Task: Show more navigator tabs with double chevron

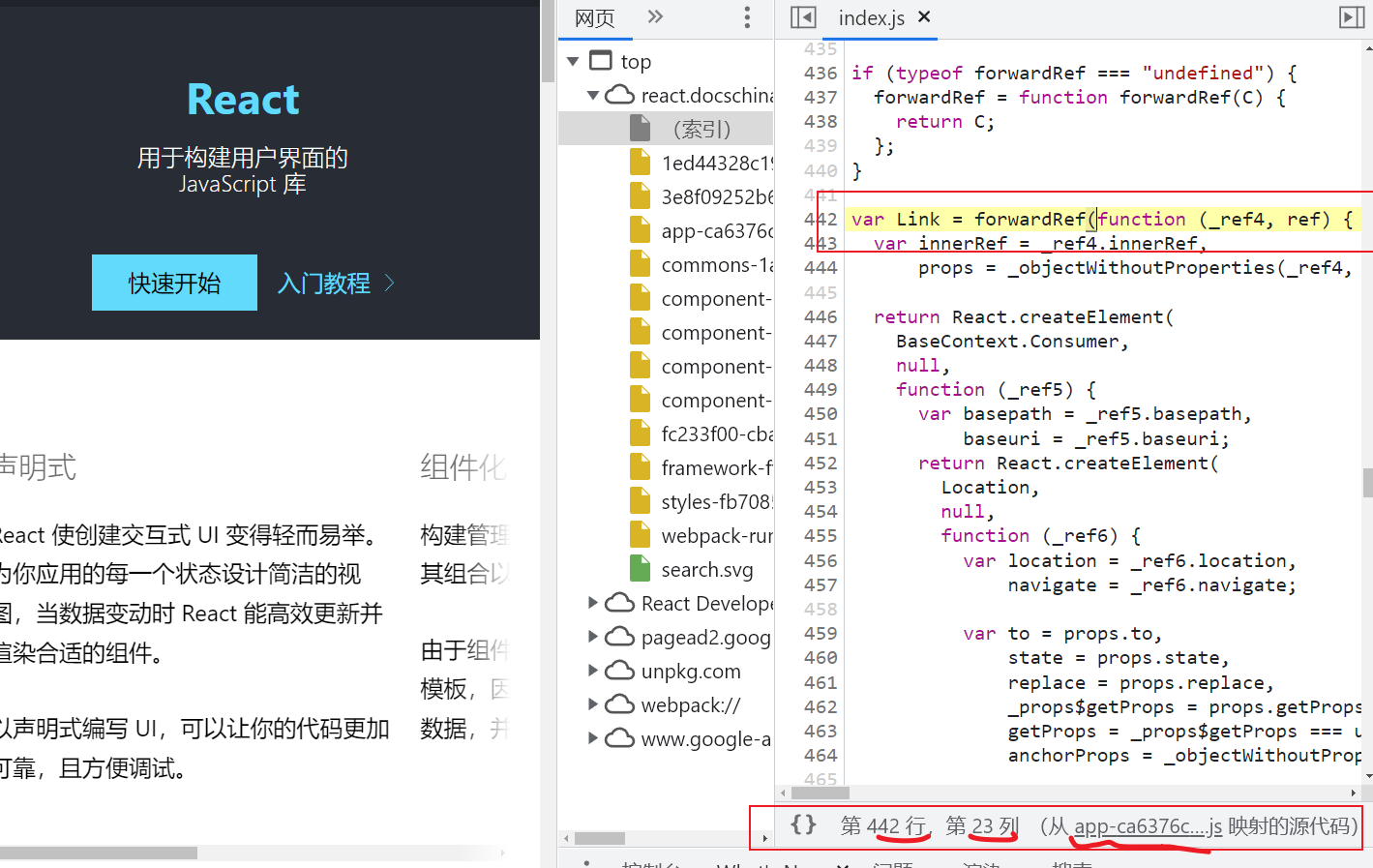Action: [655, 16]
